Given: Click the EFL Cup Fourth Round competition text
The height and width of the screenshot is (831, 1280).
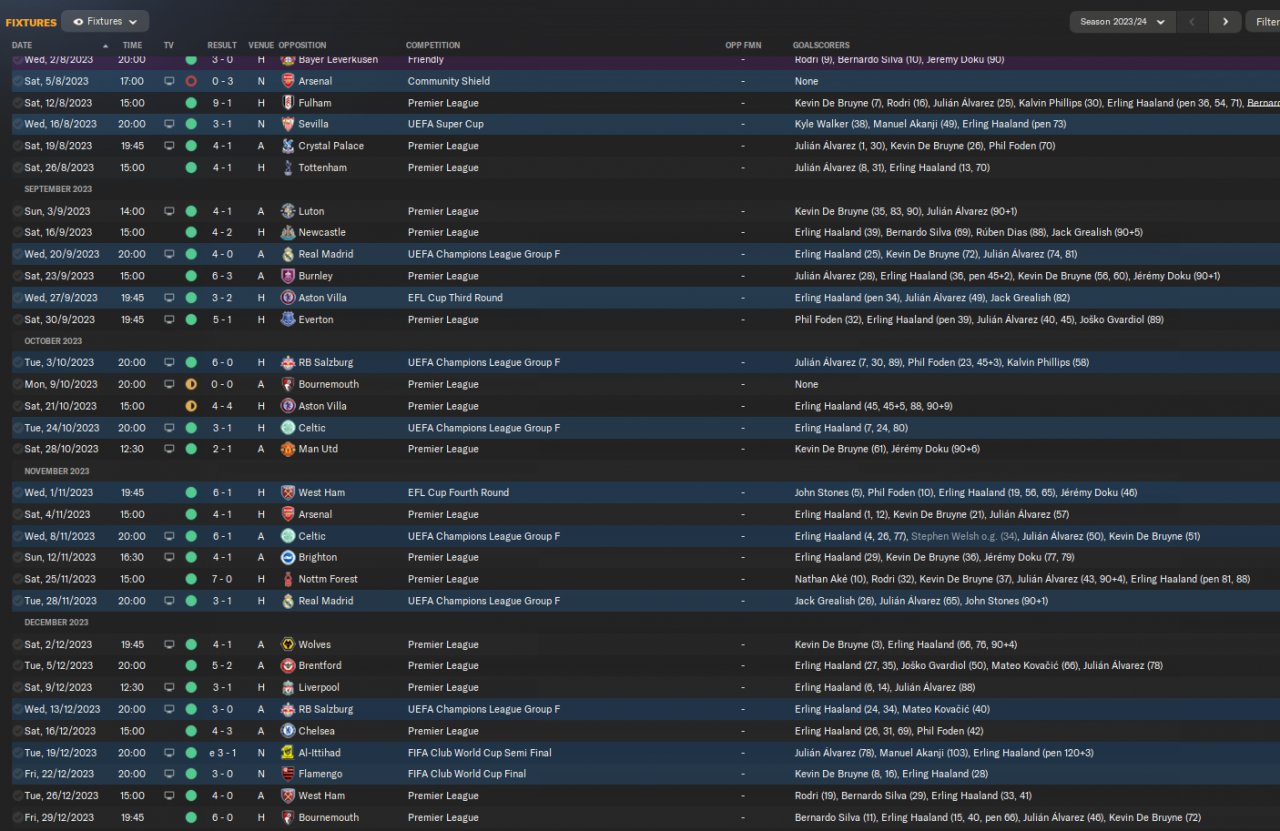Looking at the screenshot, I should (x=458, y=493).
